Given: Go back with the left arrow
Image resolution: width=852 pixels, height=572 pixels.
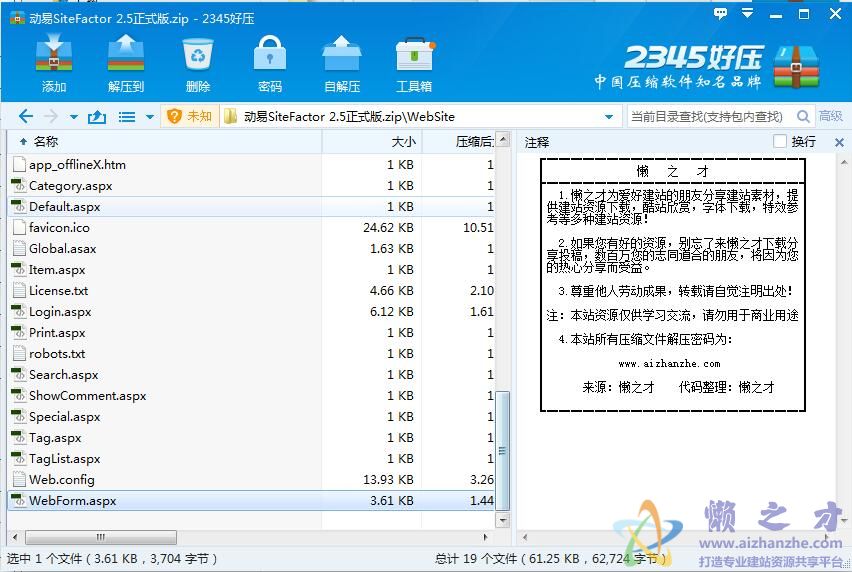Looking at the screenshot, I should [x=26, y=116].
